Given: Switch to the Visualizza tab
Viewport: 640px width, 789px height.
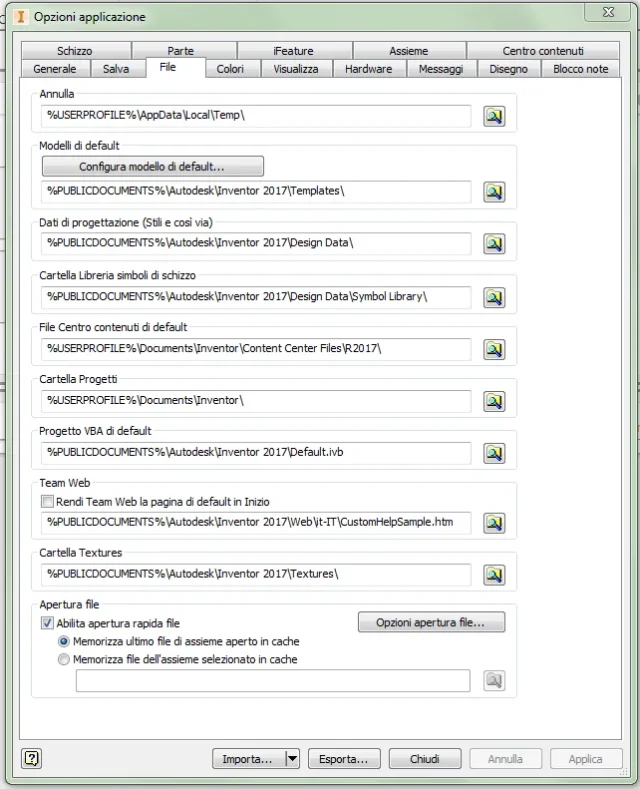Looking at the screenshot, I should [x=296, y=69].
